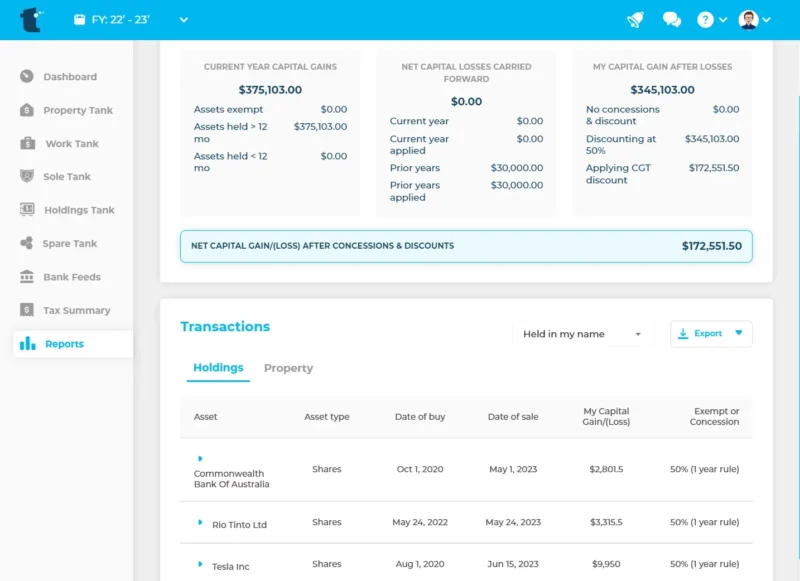Expand the Rio Tinto Ltd row

(x=200, y=523)
